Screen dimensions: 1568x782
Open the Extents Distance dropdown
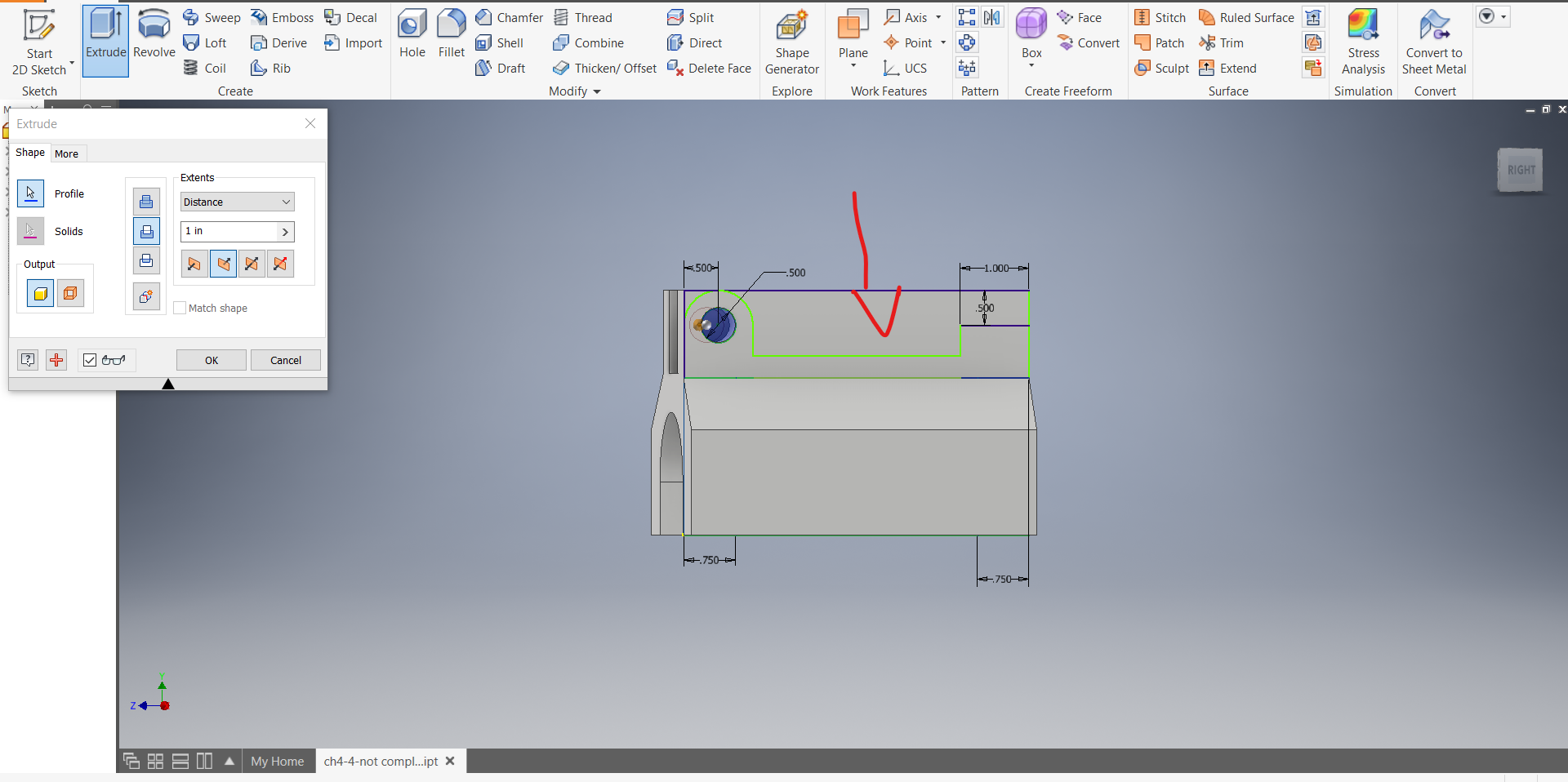click(x=237, y=202)
